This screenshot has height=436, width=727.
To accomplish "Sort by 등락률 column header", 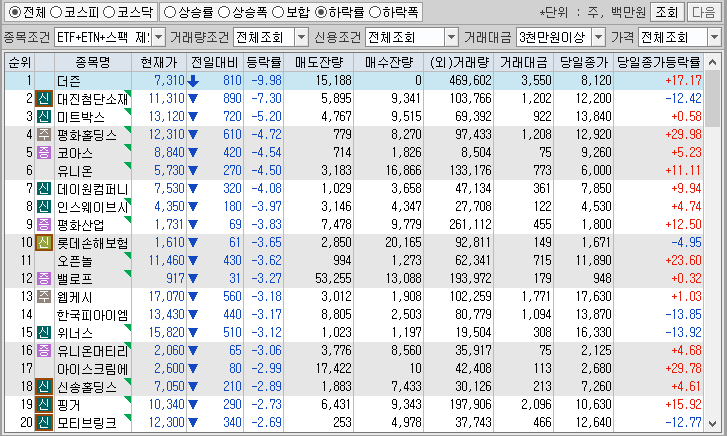I will click(263, 63).
